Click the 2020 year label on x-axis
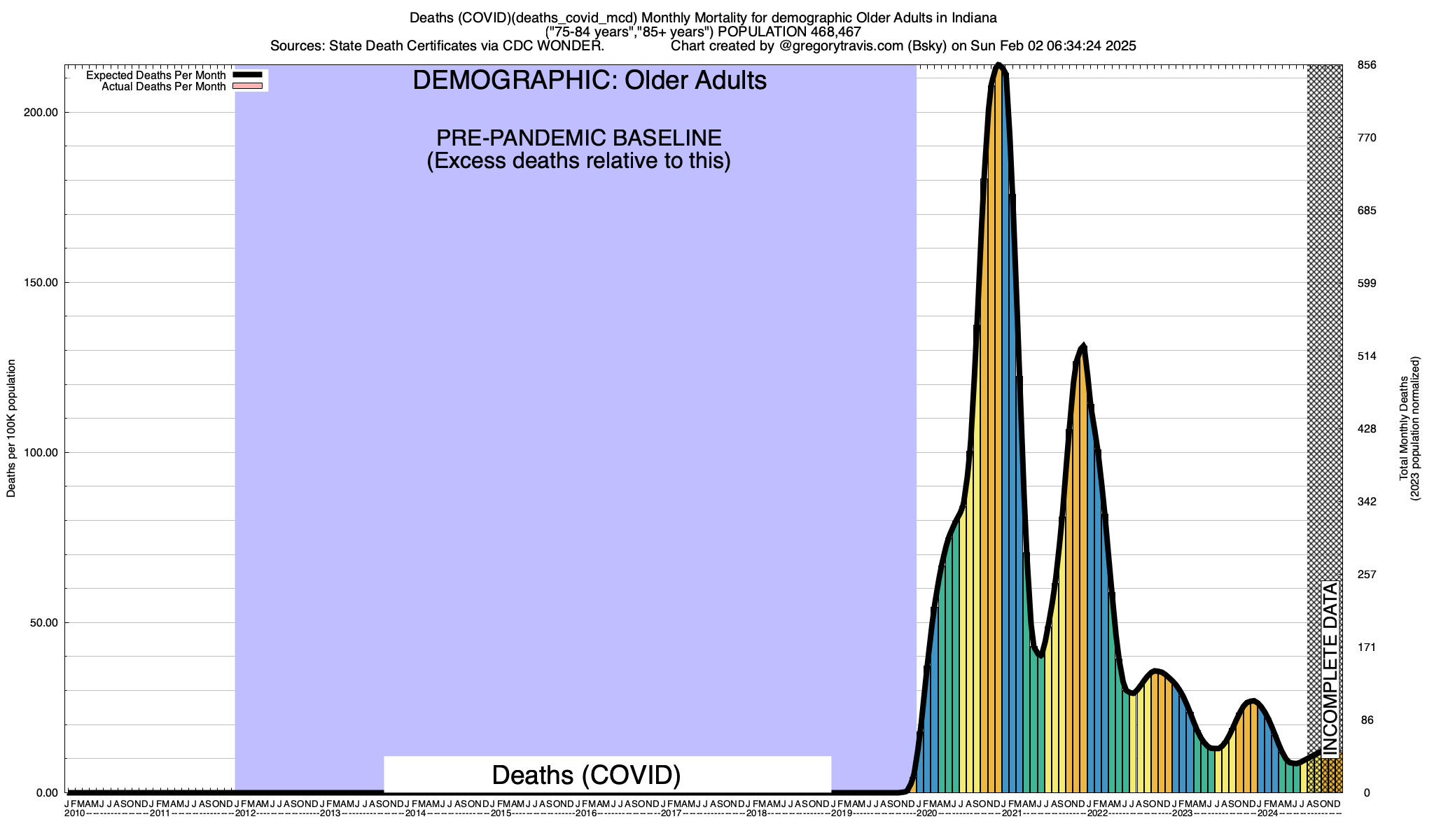Screen dimensions: 1434x840 926,813
